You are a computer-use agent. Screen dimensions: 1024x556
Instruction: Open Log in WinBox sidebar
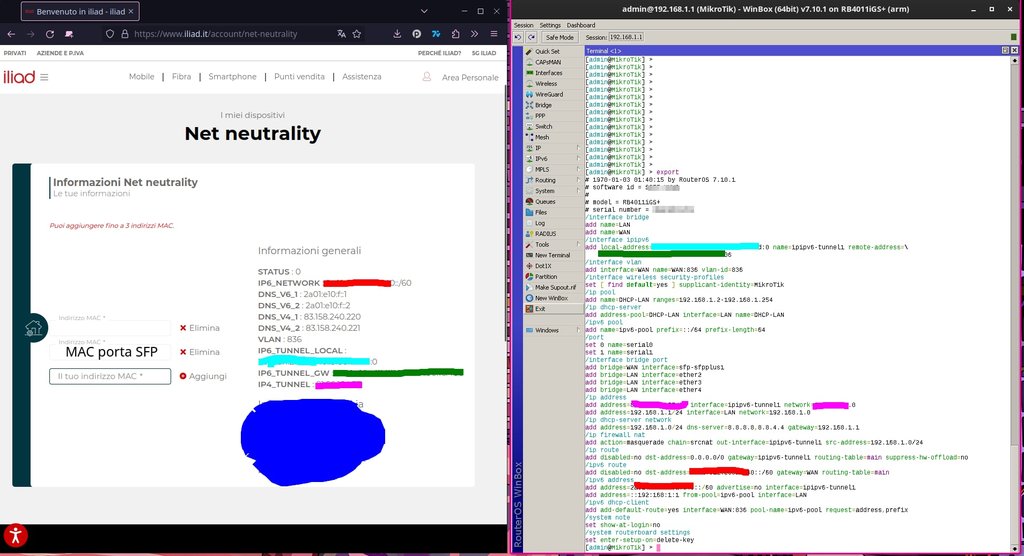pyautogui.click(x=539, y=223)
